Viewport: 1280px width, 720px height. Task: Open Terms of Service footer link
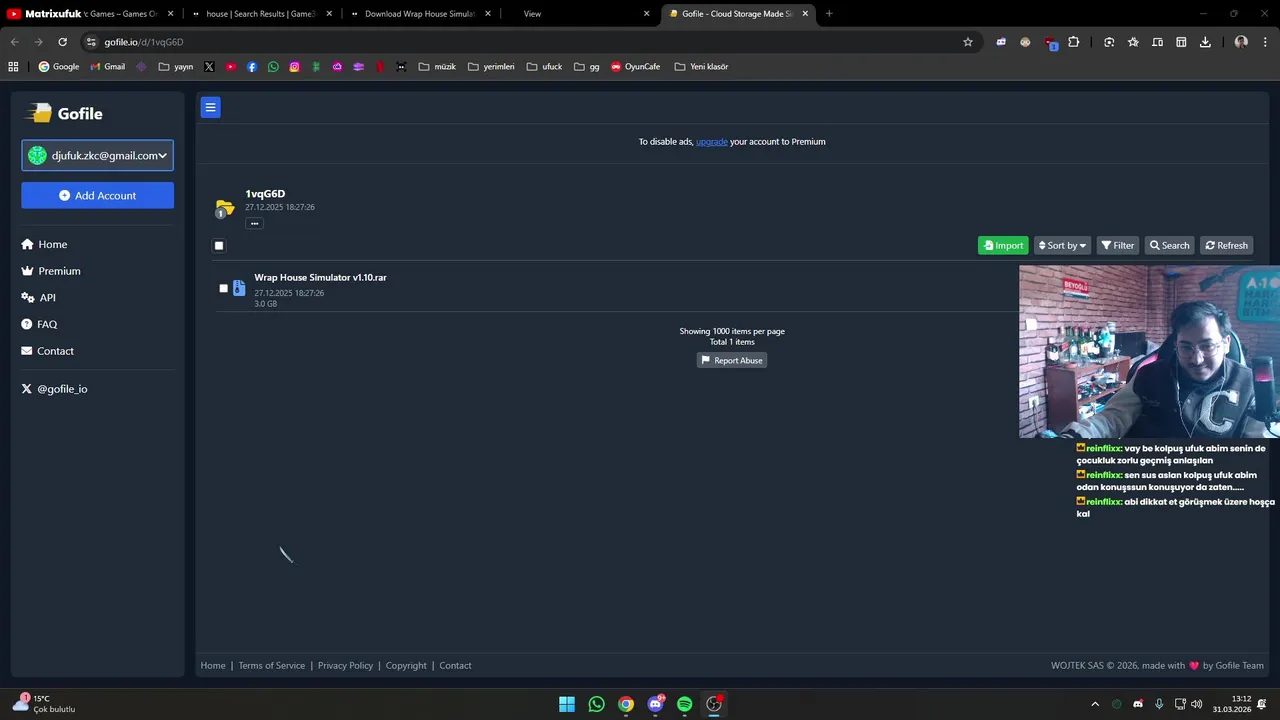[271, 666]
